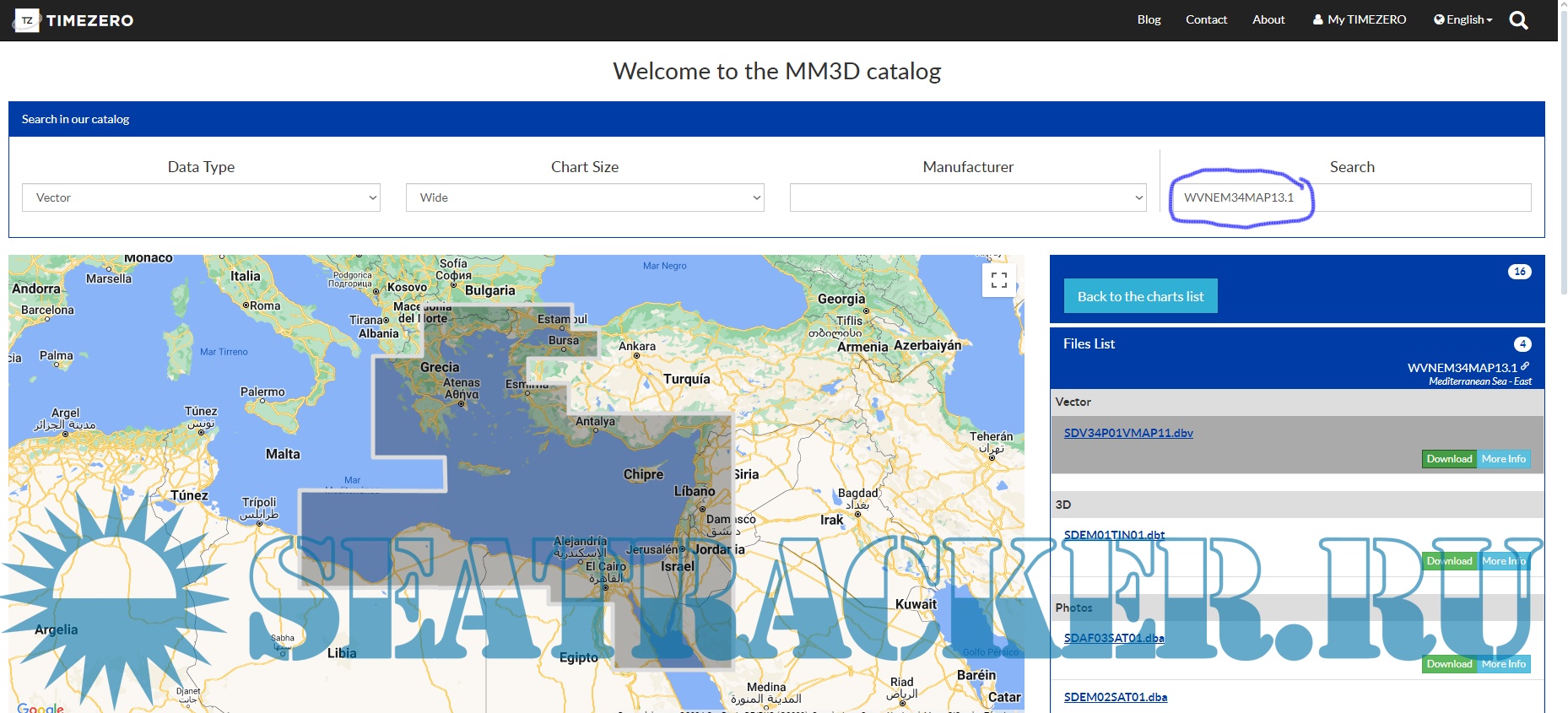Download the SDV34P01VMAP11.dbv vector file
This screenshot has height=713, width=1568.
click(x=1449, y=459)
